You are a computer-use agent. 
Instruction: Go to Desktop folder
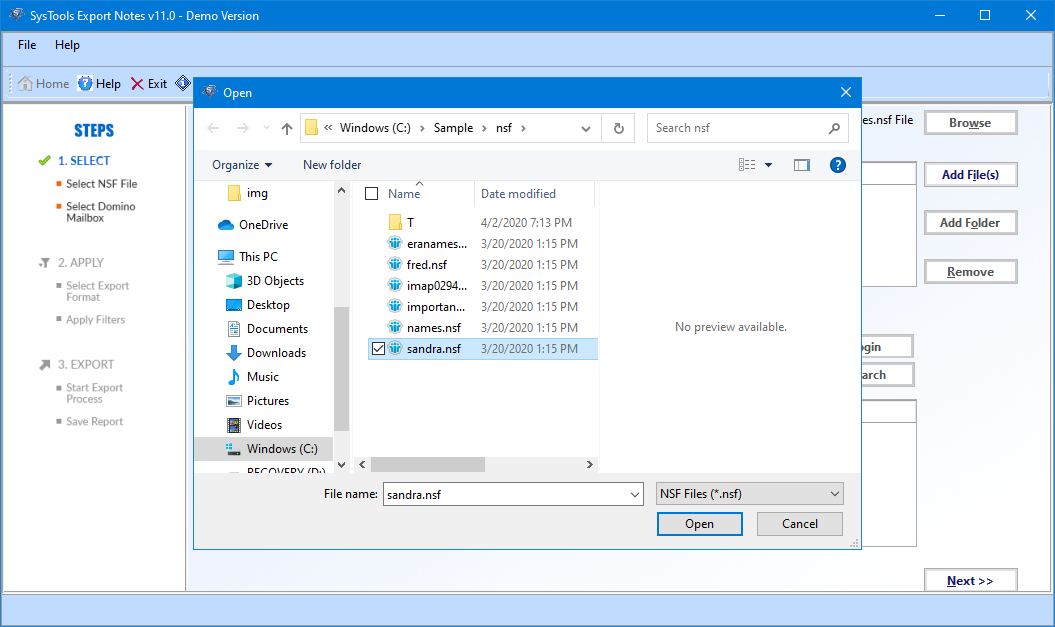[x=258, y=305]
